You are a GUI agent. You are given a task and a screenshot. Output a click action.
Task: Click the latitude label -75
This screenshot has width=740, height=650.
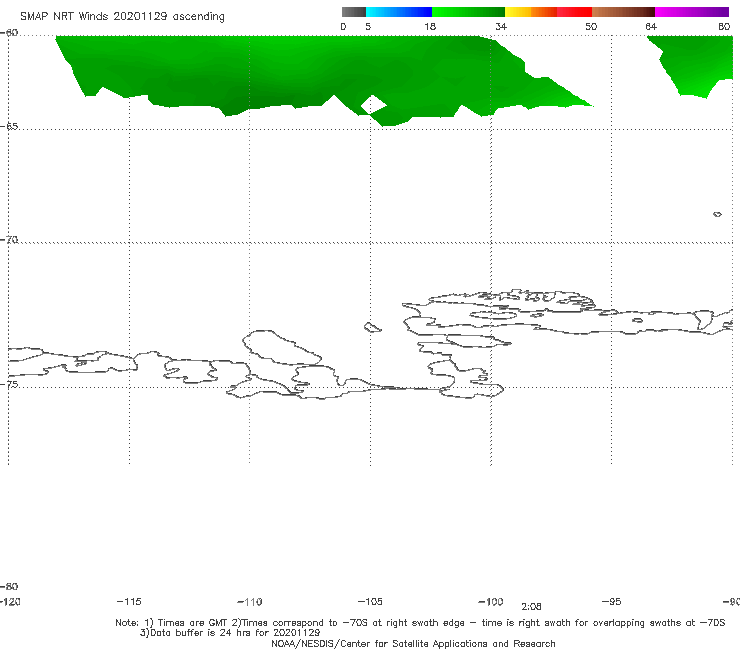pyautogui.click(x=9, y=384)
